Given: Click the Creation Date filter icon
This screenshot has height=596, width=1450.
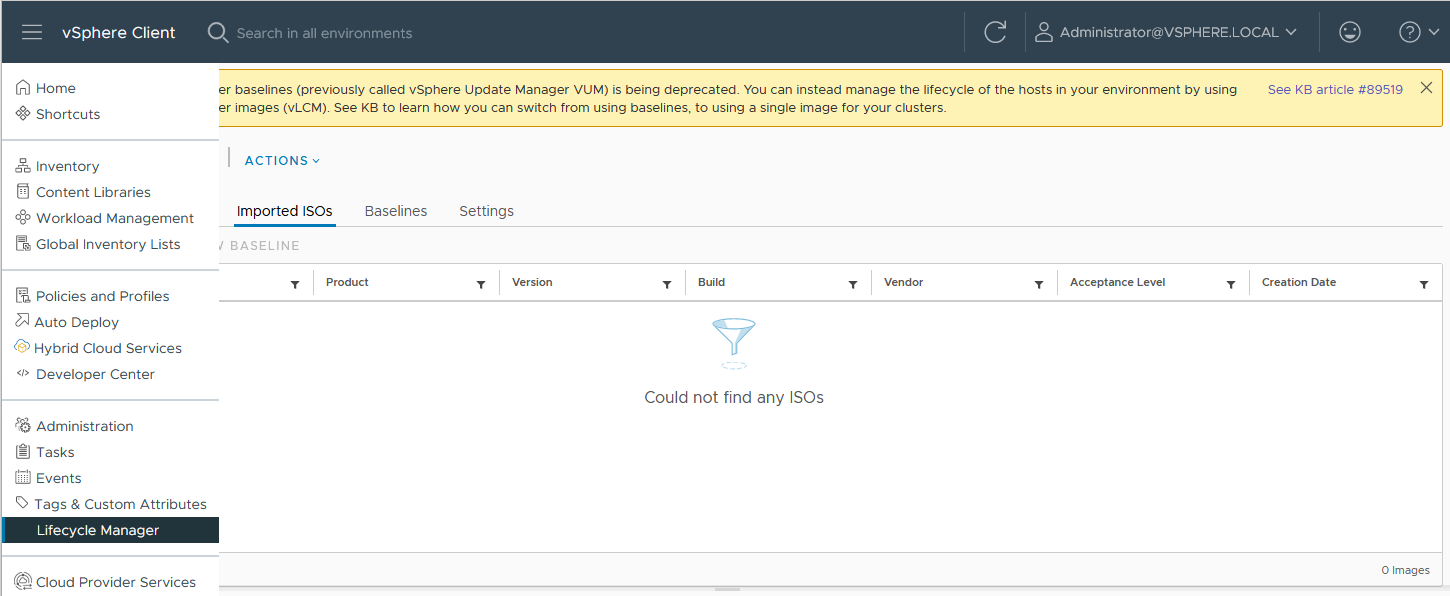Looking at the screenshot, I should [x=1424, y=284].
